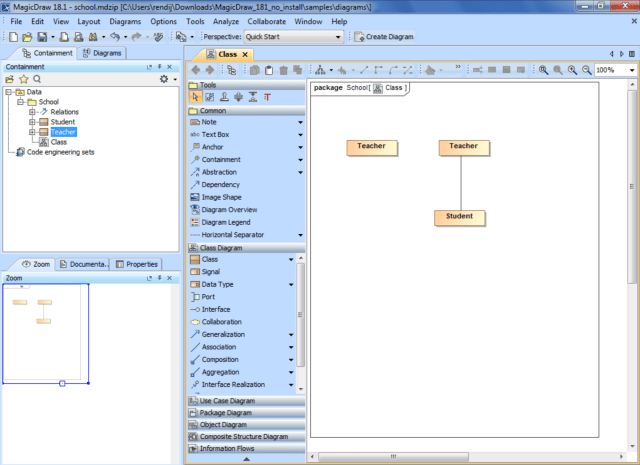The height and width of the screenshot is (465, 640).
Task: Click the magnifier search icon in the Containment panel
Action: [x=37, y=79]
